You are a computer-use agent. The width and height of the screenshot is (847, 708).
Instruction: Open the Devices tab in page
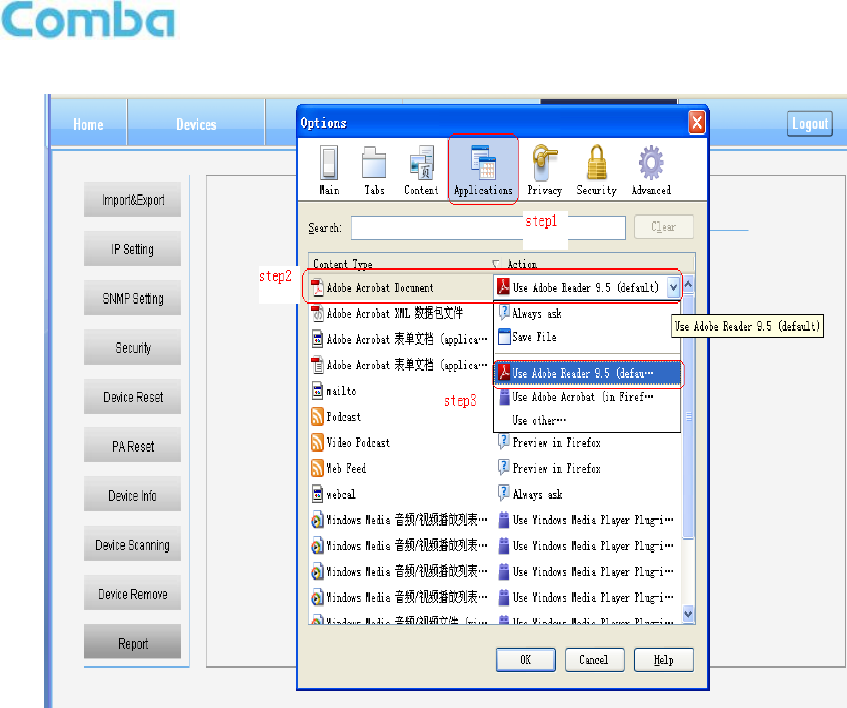(x=196, y=124)
